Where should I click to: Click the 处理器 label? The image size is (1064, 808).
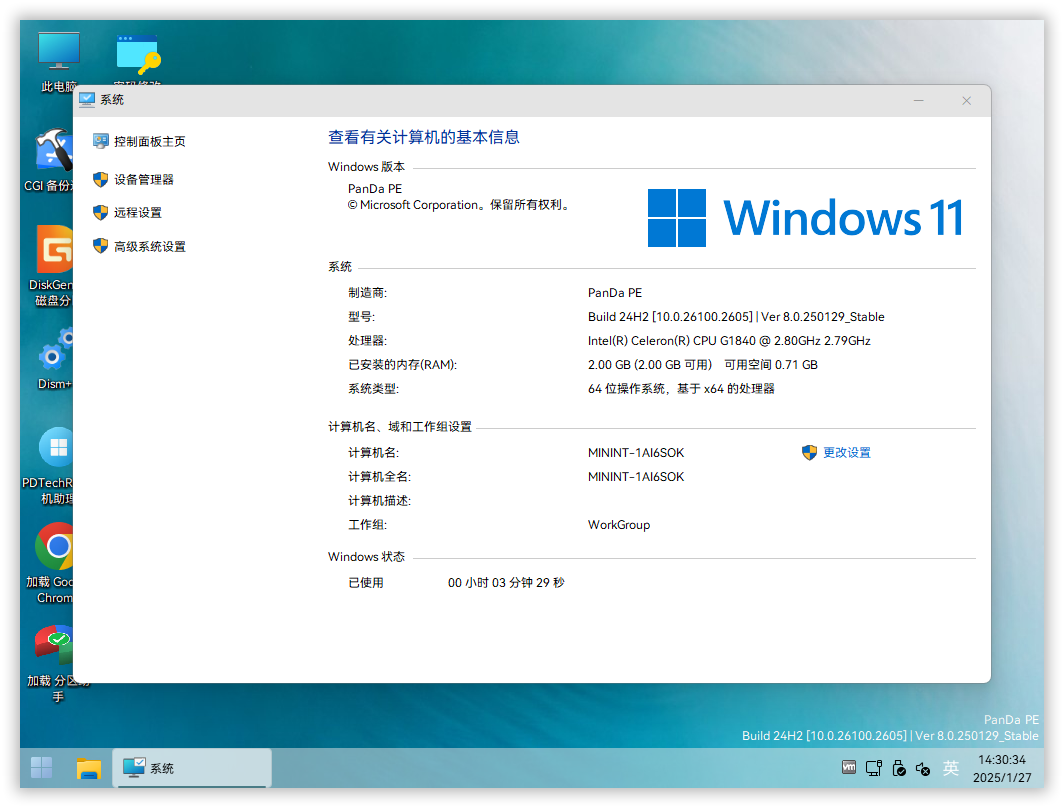(x=367, y=341)
